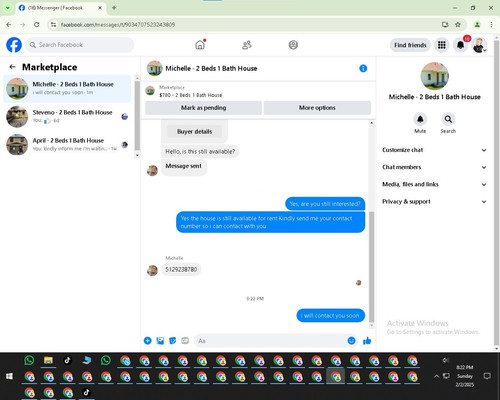Open the emoji picker
The height and width of the screenshot is (400, 500).
pyautogui.click(x=351, y=341)
